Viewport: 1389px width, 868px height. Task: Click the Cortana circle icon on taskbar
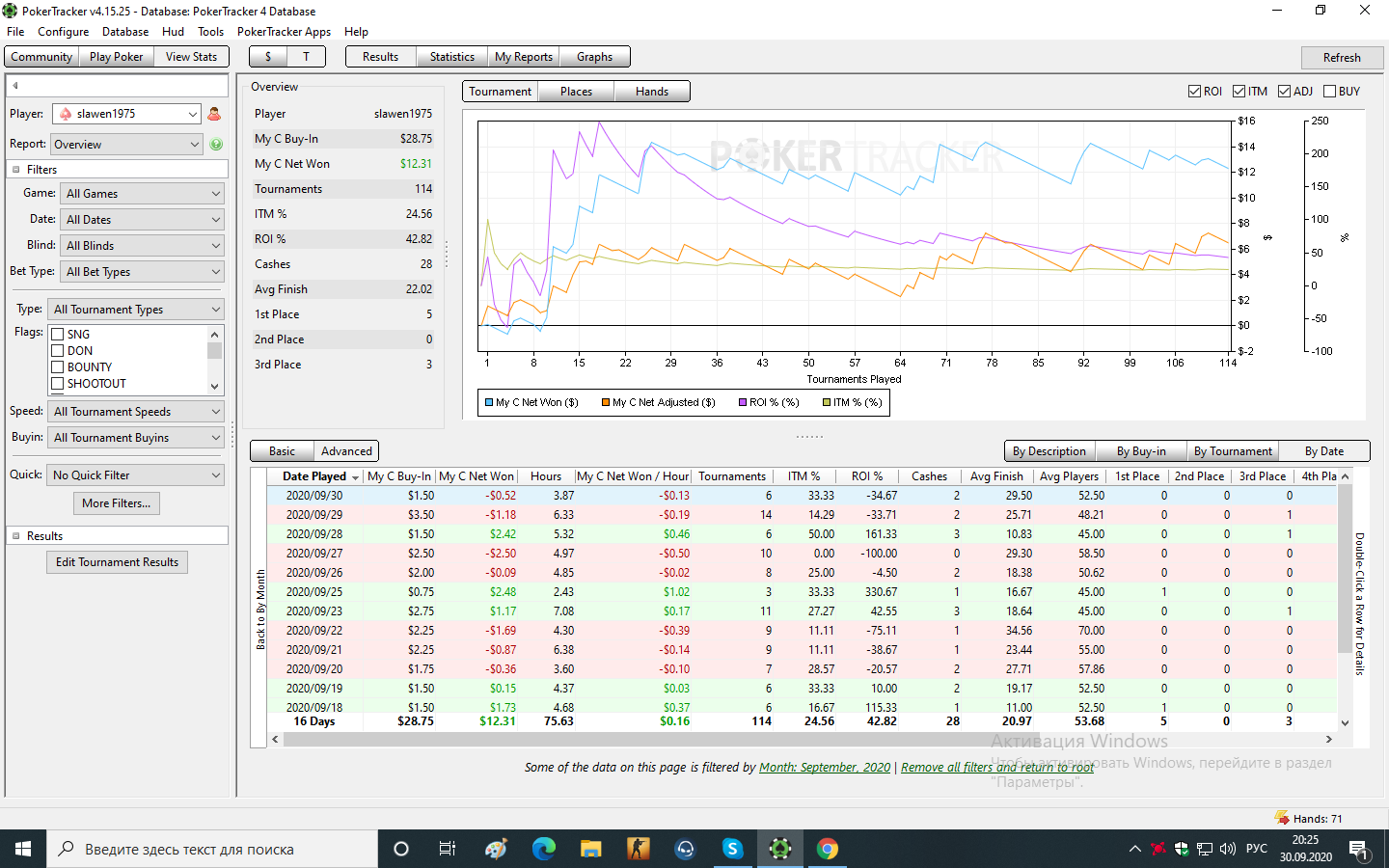(x=401, y=849)
